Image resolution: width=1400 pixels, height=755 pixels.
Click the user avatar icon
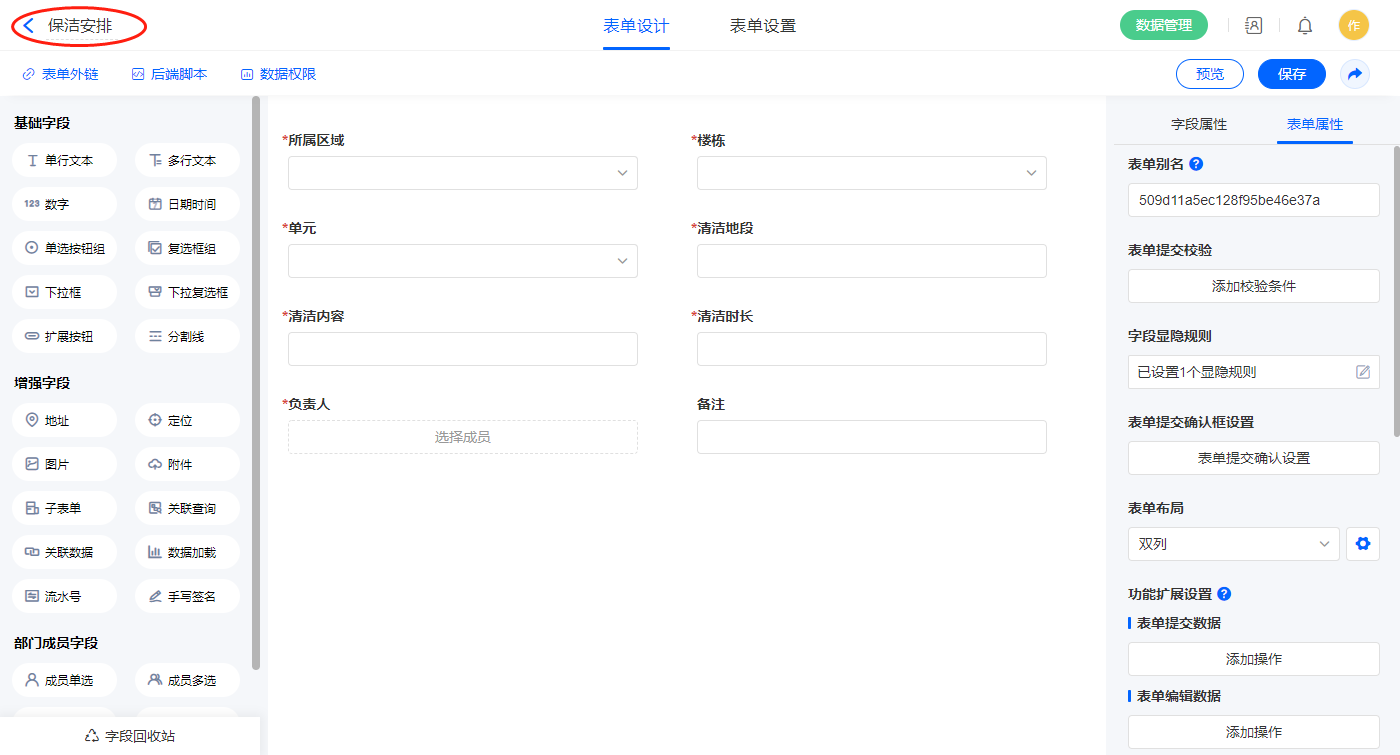click(x=1353, y=26)
